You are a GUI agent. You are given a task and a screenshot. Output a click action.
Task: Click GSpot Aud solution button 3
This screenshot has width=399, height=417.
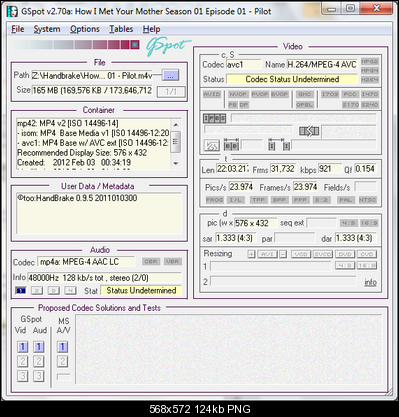tap(39, 376)
